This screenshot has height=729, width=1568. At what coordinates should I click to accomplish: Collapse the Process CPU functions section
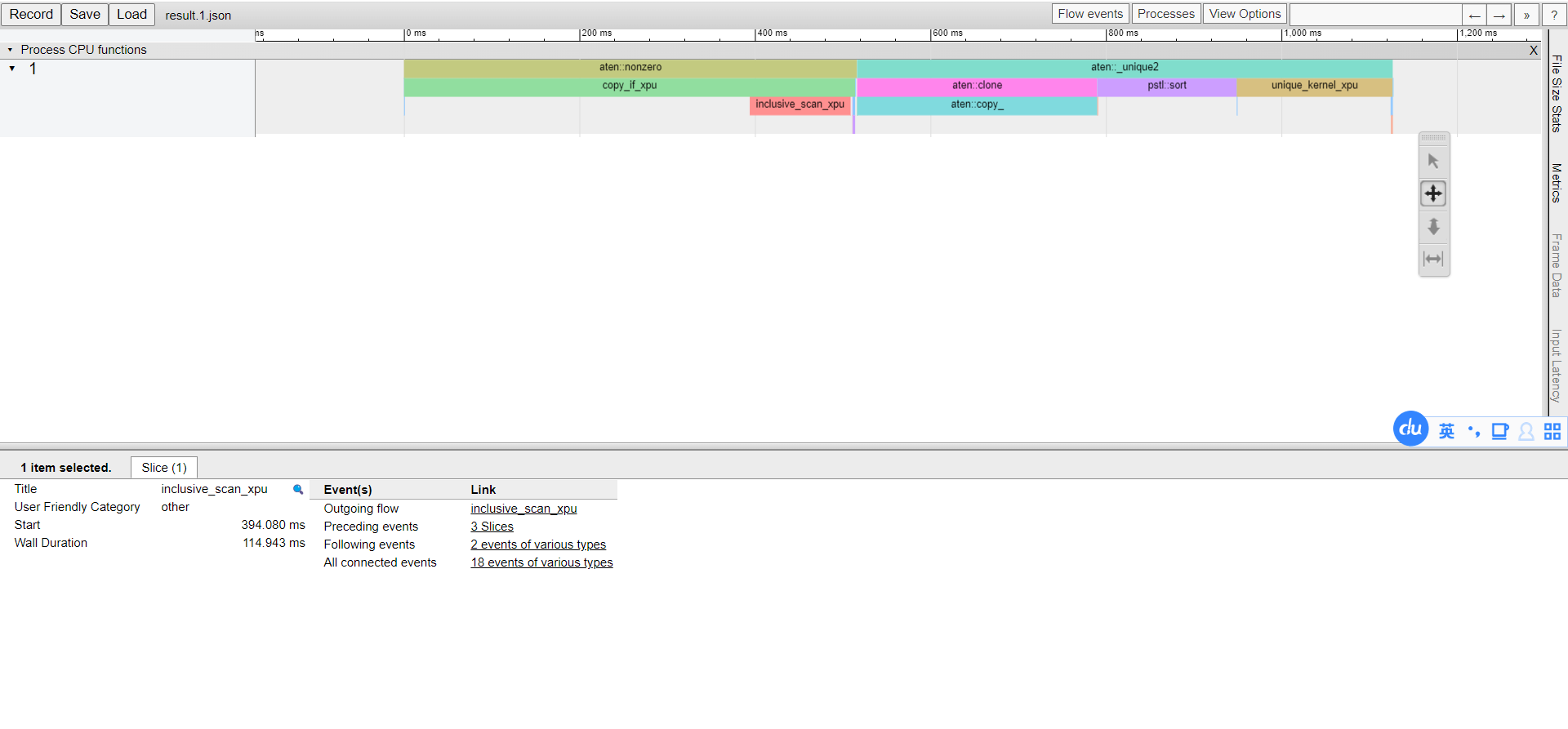[10, 50]
